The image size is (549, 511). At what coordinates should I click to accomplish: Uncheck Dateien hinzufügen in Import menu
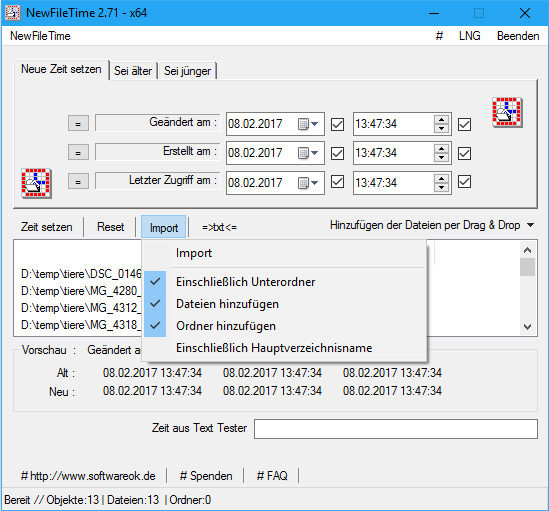click(x=284, y=304)
